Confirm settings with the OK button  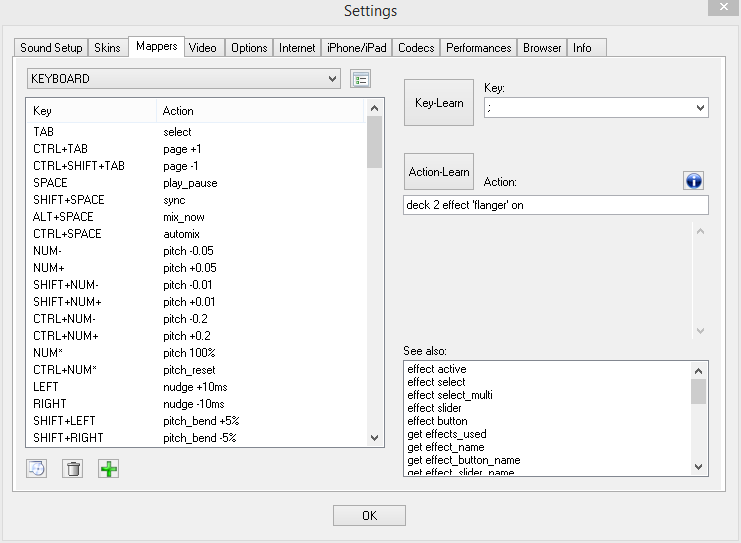pyautogui.click(x=369, y=515)
